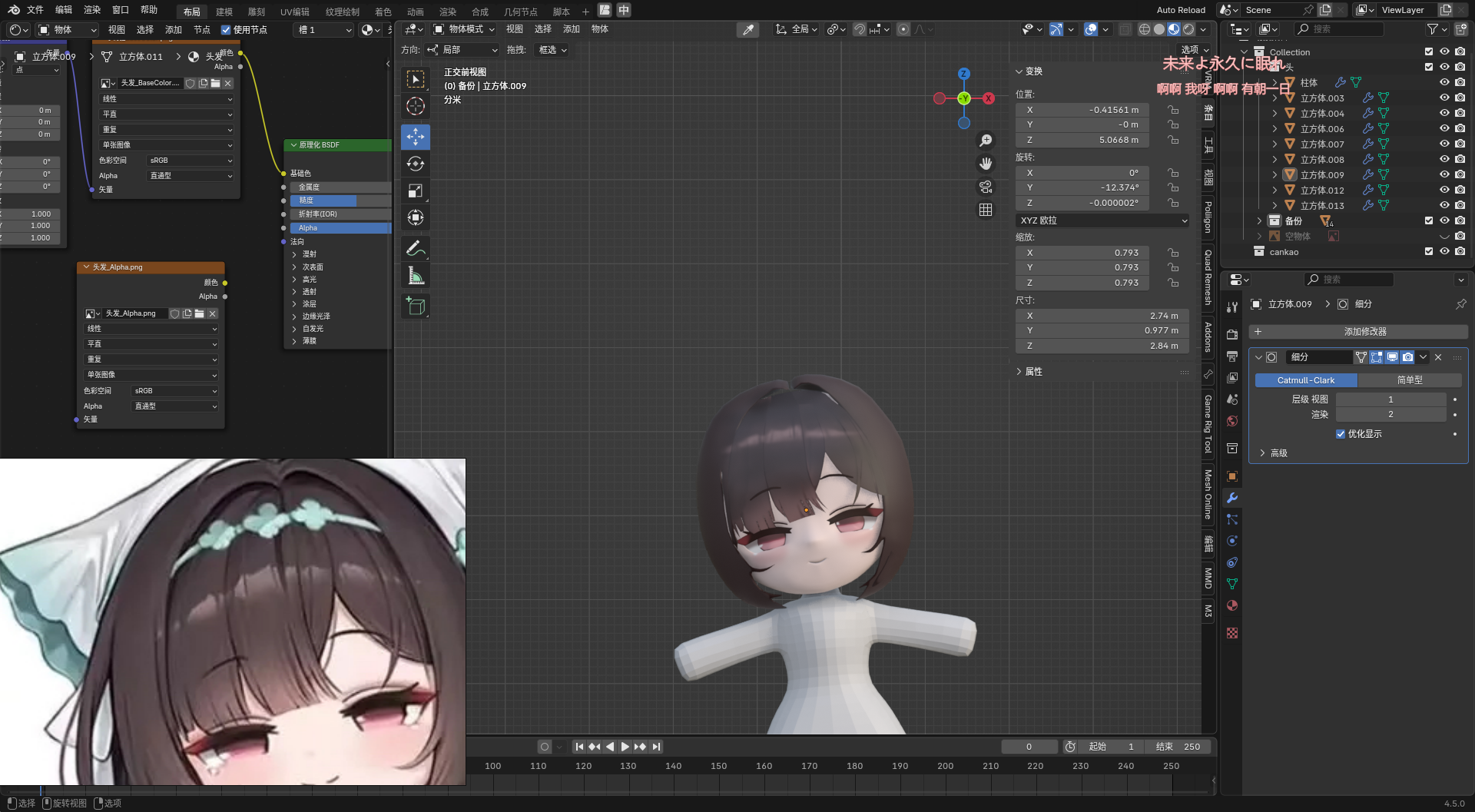Select the Measure ruler tool
The height and width of the screenshot is (812, 1475).
[416, 276]
